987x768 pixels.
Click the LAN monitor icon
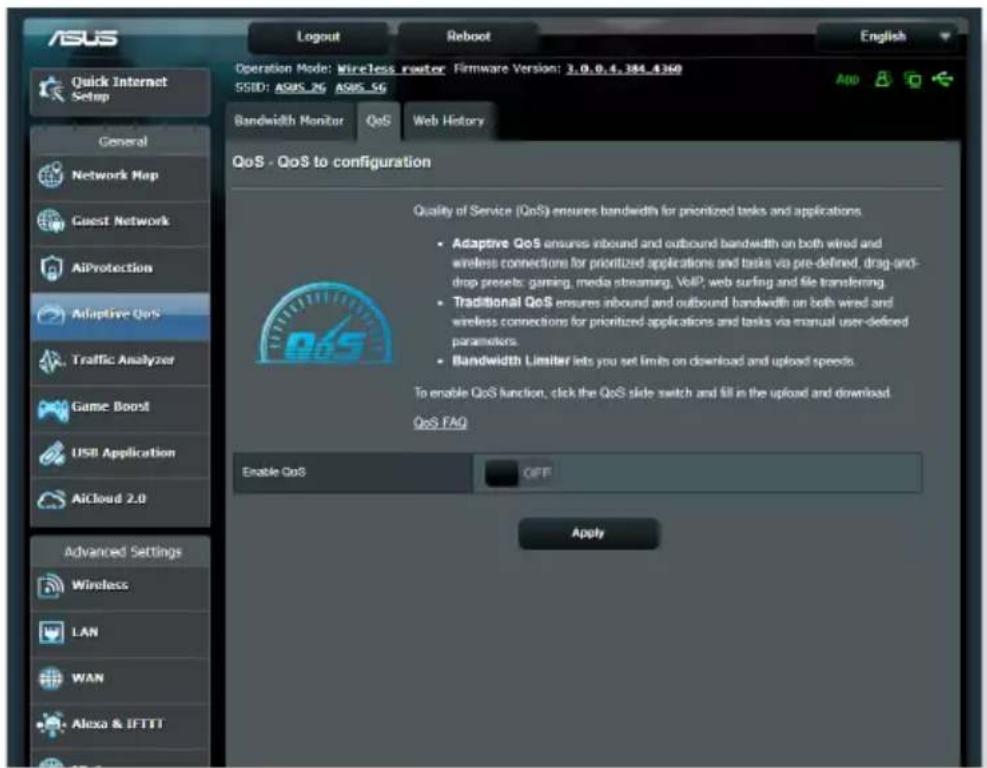(51, 632)
